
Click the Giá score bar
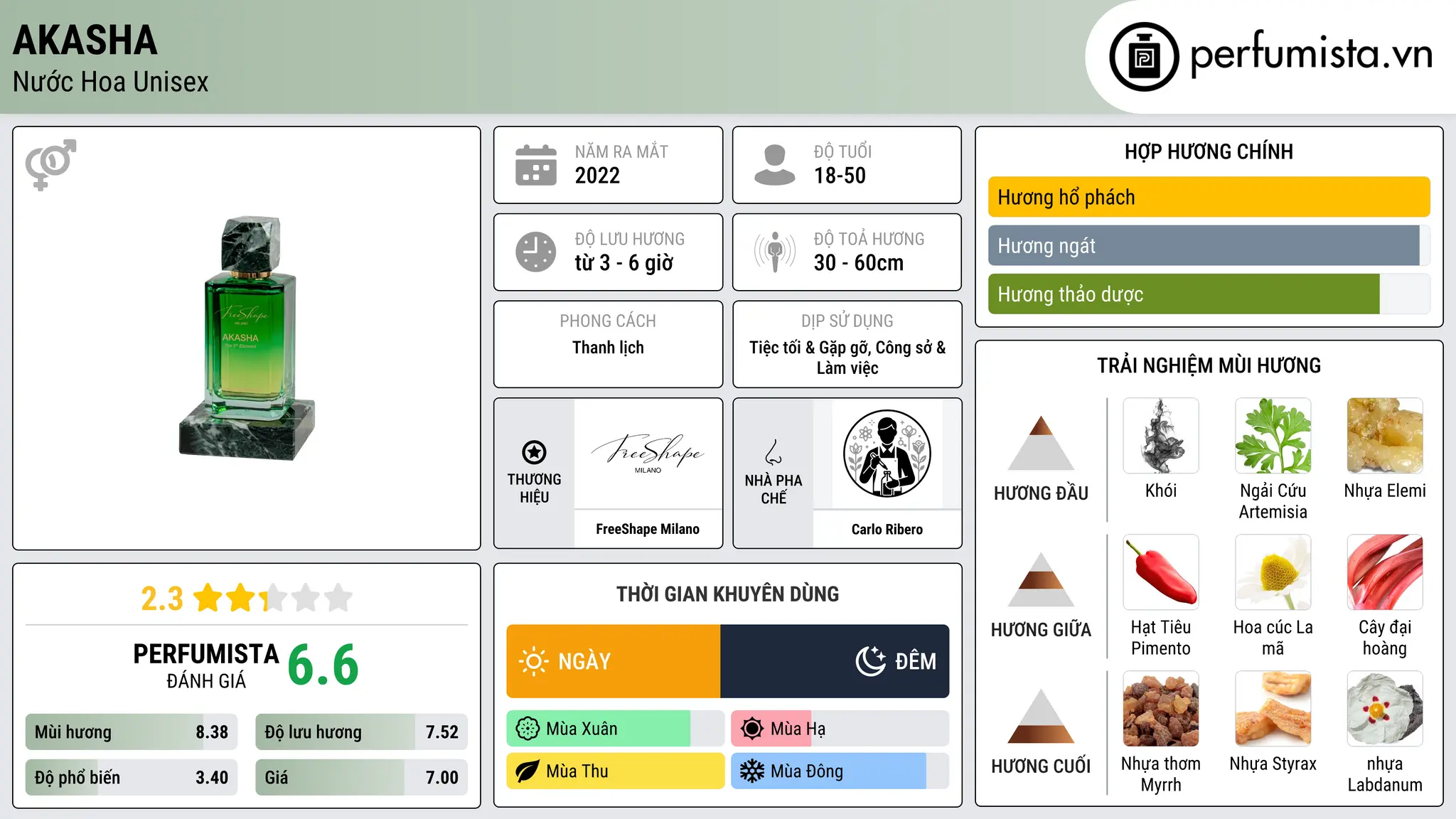pyautogui.click(x=361, y=778)
